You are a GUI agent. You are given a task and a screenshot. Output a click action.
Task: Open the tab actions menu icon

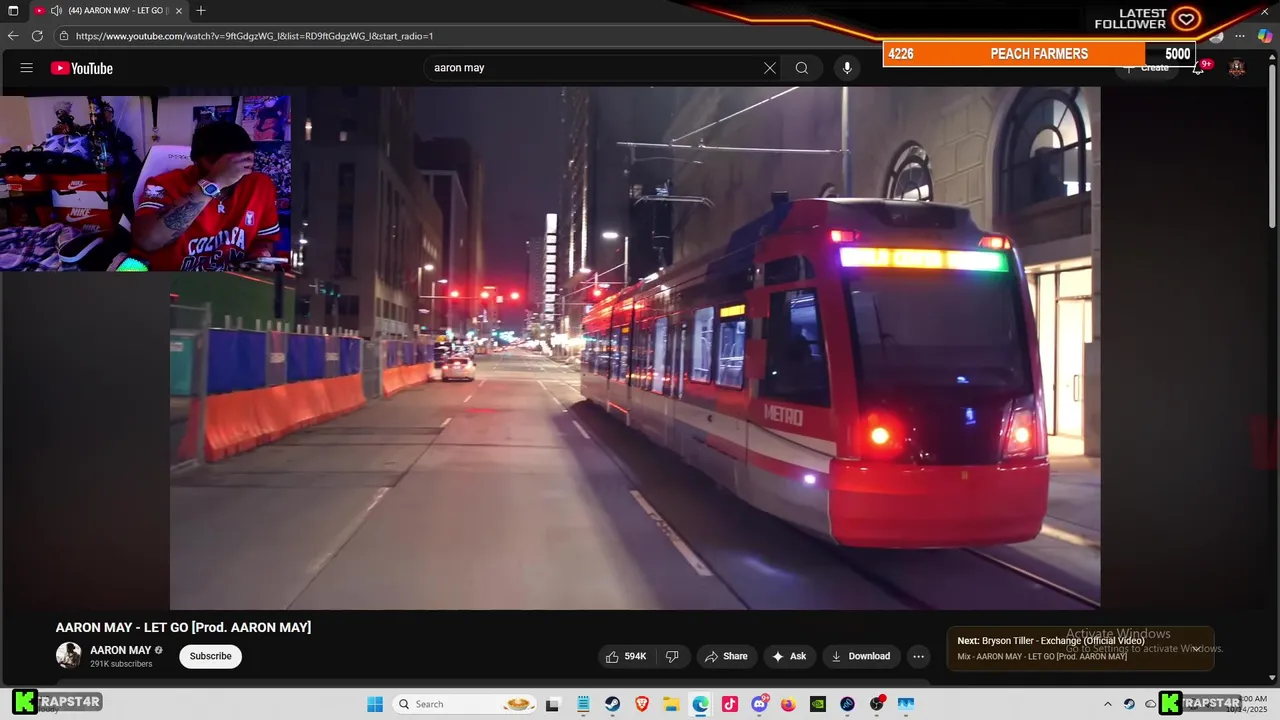(13, 11)
